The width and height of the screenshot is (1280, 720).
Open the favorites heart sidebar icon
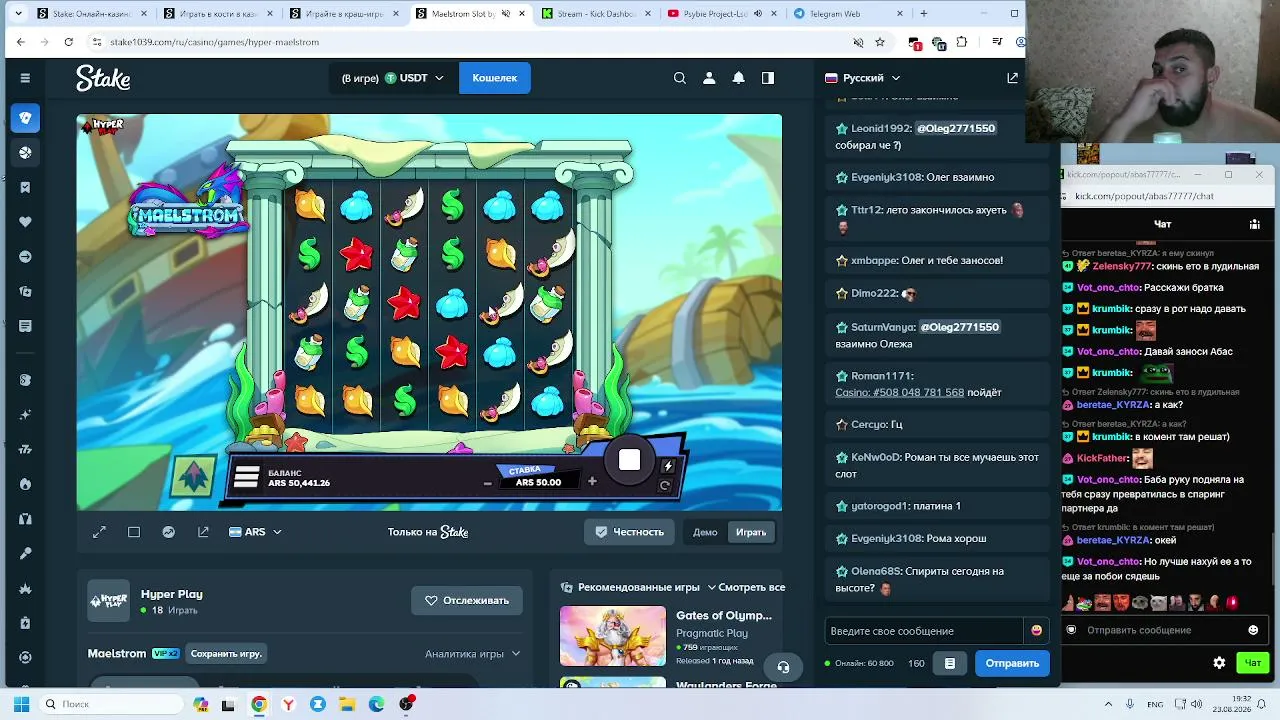tap(25, 222)
